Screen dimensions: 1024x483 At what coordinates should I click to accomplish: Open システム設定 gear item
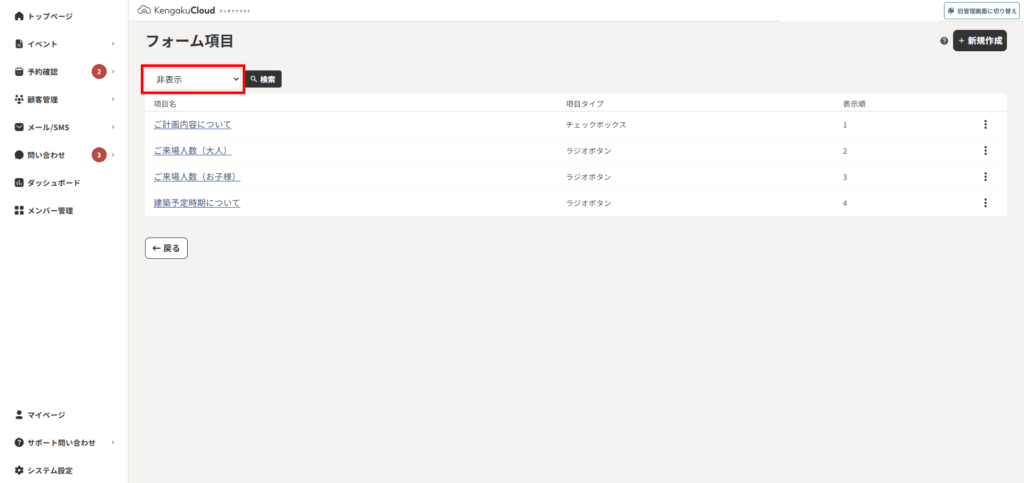point(44,470)
